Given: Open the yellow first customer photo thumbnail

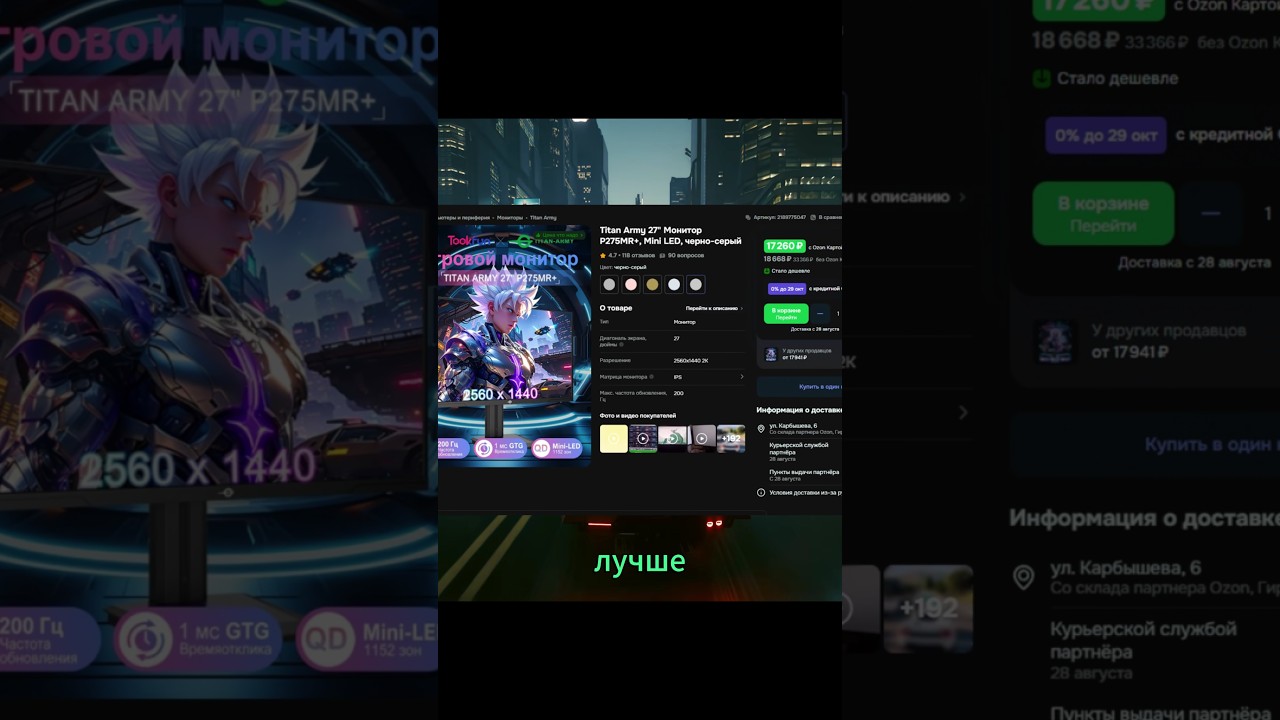Looking at the screenshot, I should click(614, 438).
